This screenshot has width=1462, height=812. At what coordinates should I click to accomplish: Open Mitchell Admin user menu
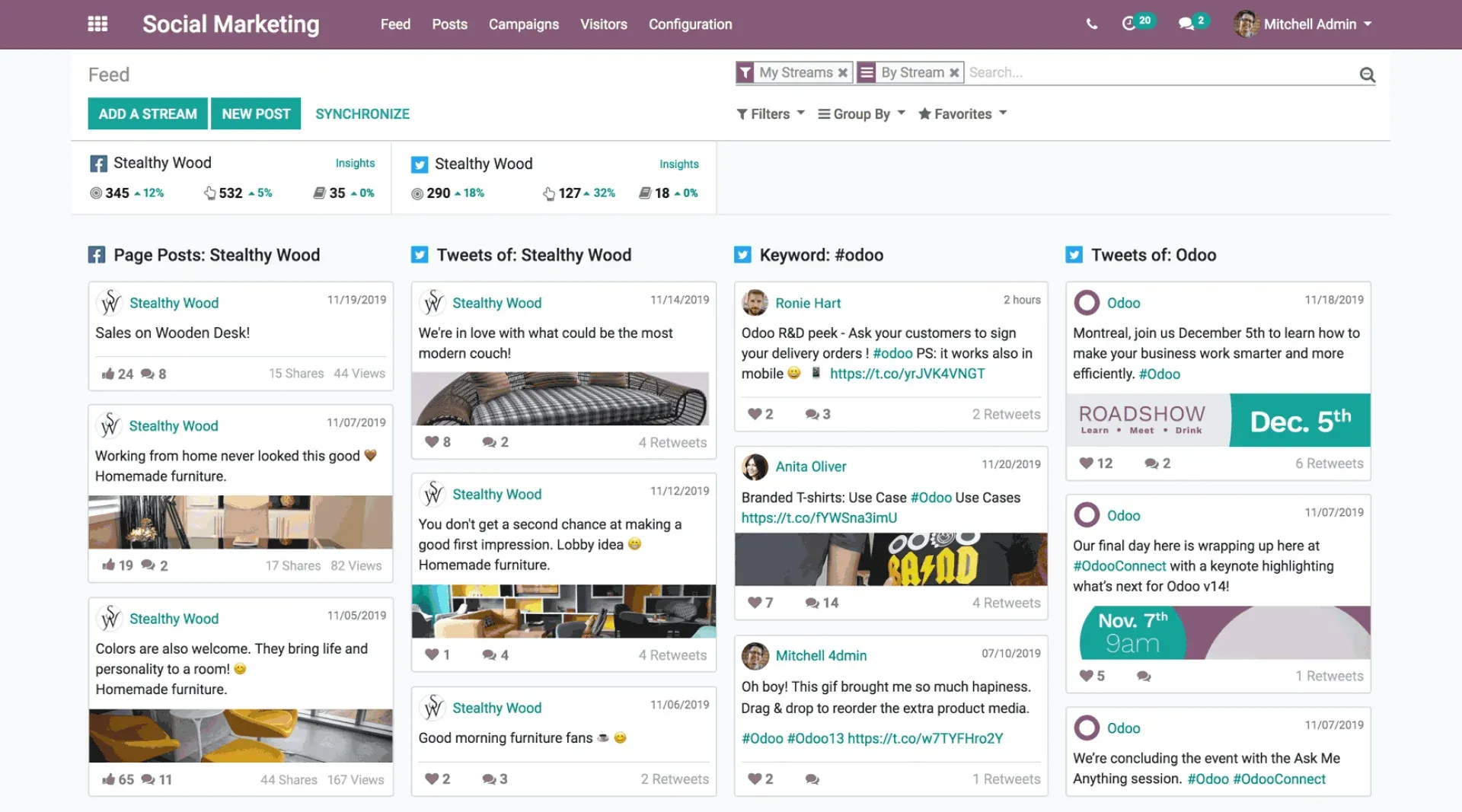(1303, 24)
